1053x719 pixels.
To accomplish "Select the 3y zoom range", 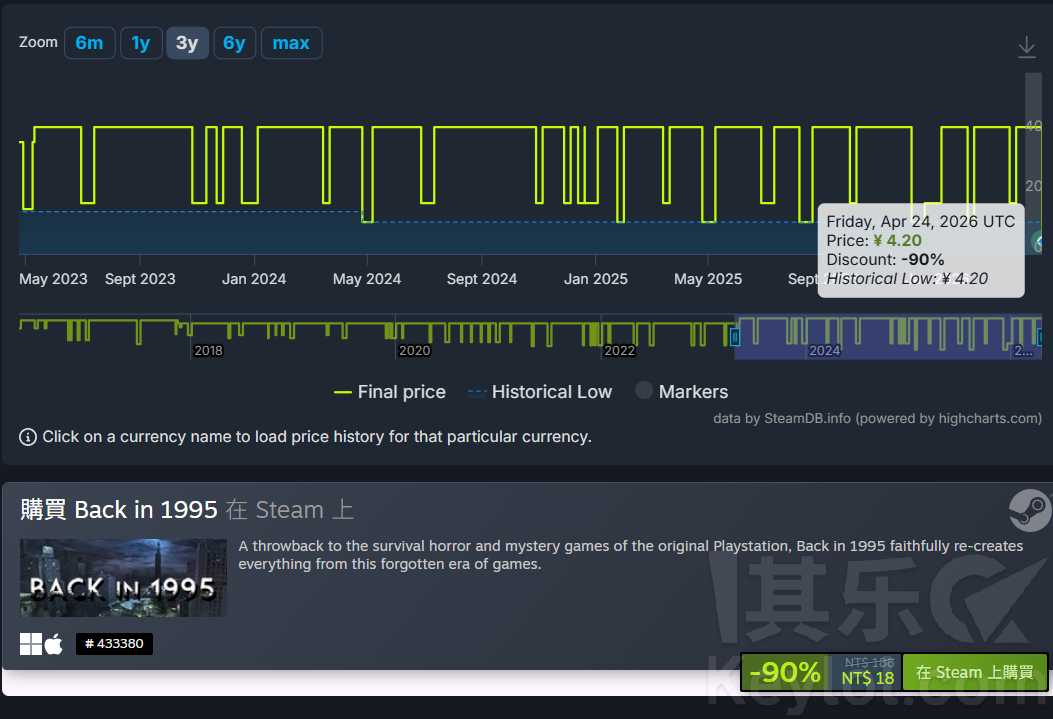I will click(187, 43).
